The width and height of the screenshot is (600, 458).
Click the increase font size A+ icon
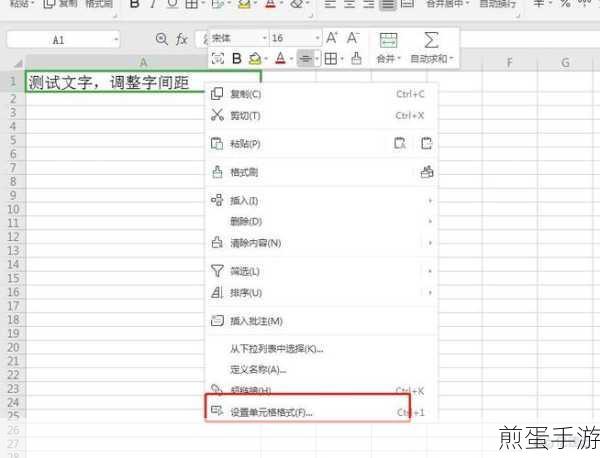(x=331, y=38)
